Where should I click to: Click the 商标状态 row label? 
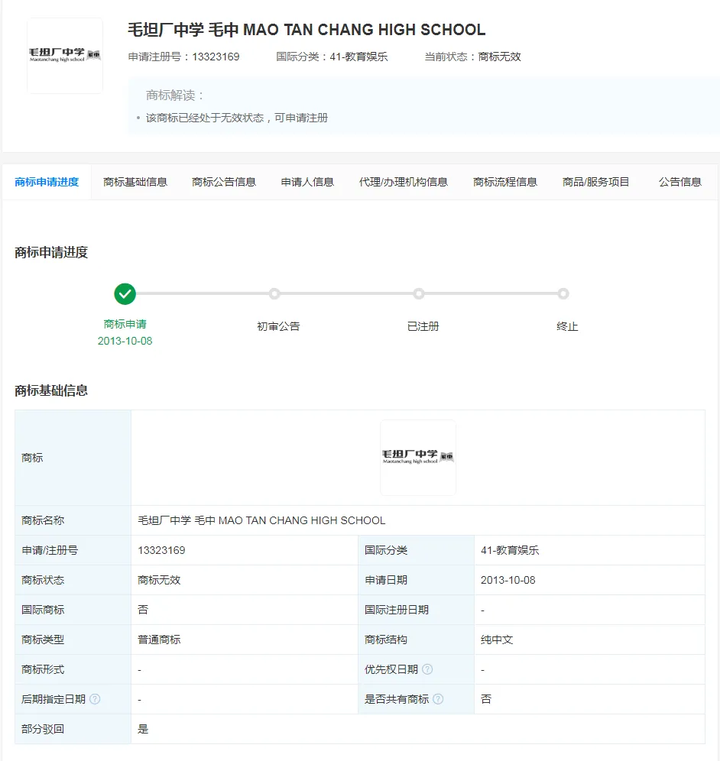[x=43, y=580]
